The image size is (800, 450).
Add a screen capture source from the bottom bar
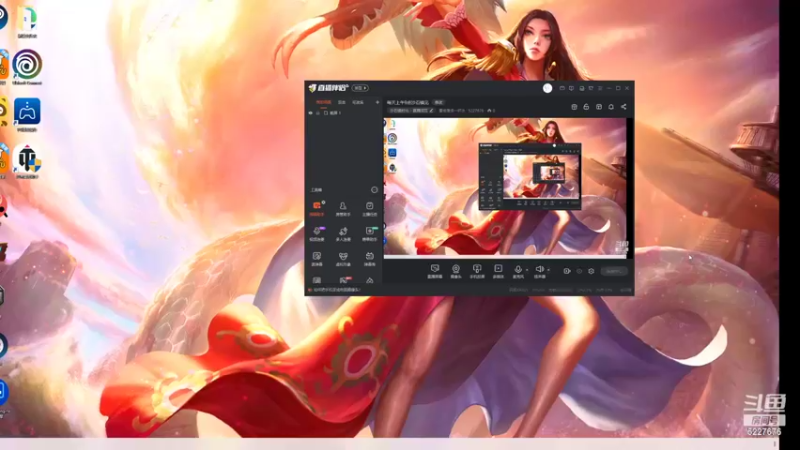point(435,271)
